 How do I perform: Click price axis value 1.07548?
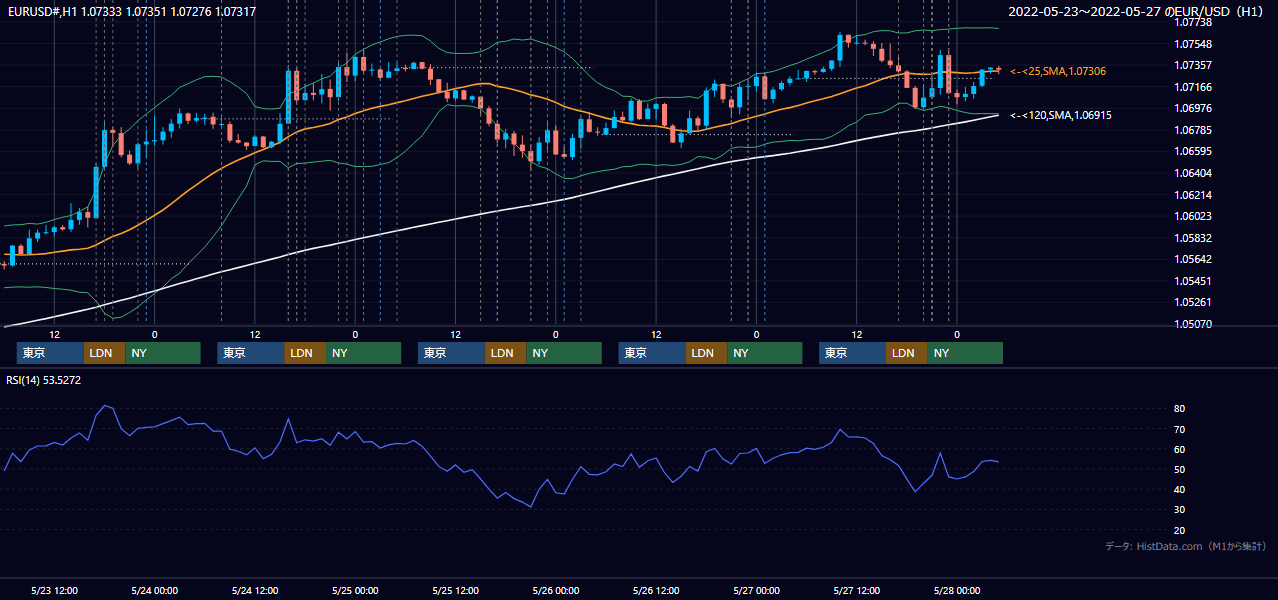pos(1192,44)
